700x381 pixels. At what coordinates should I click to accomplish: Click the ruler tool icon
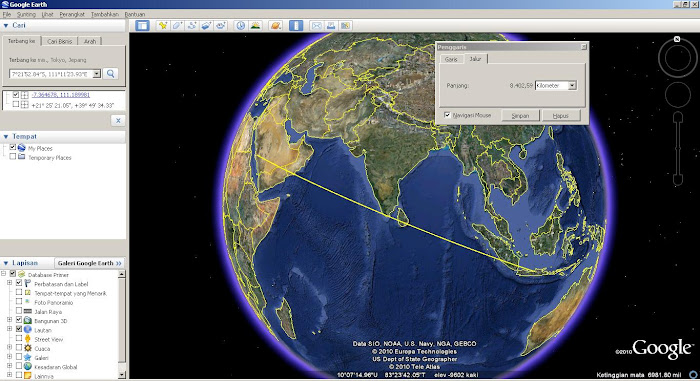click(296, 25)
